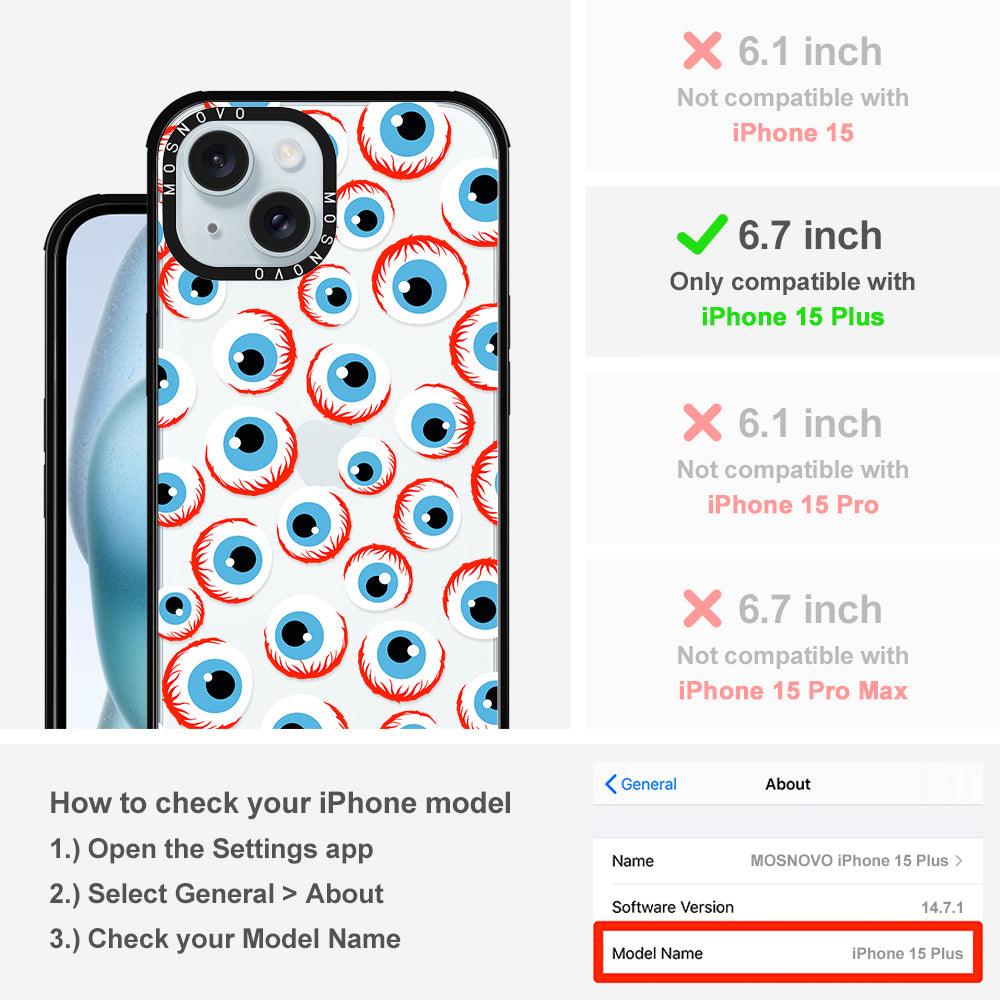Screen dimensions: 1000x1000
Task: Click the upper camera lens on the case
Action: click(x=219, y=160)
